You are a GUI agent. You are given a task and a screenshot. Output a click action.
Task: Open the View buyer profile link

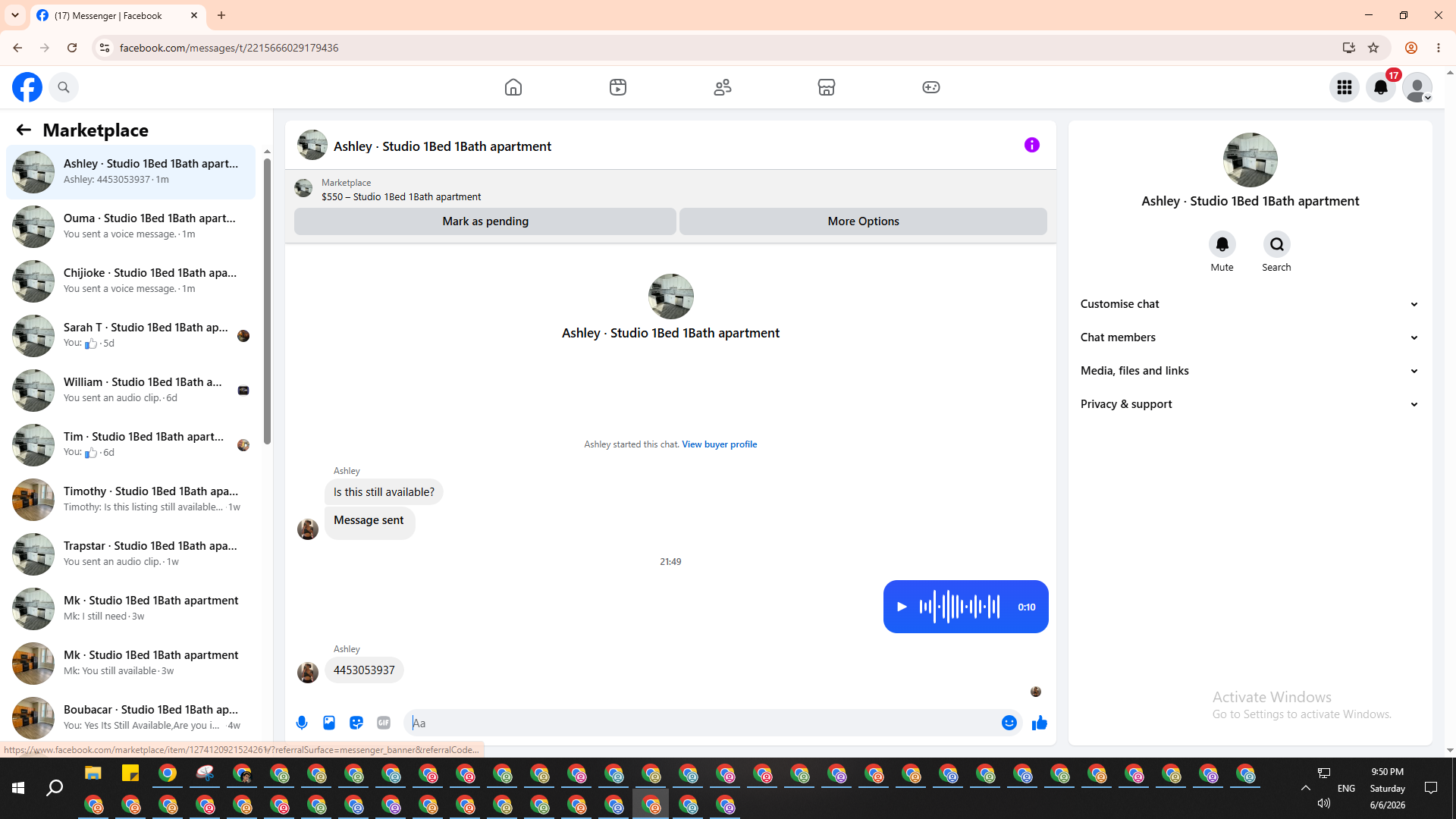pos(719,444)
